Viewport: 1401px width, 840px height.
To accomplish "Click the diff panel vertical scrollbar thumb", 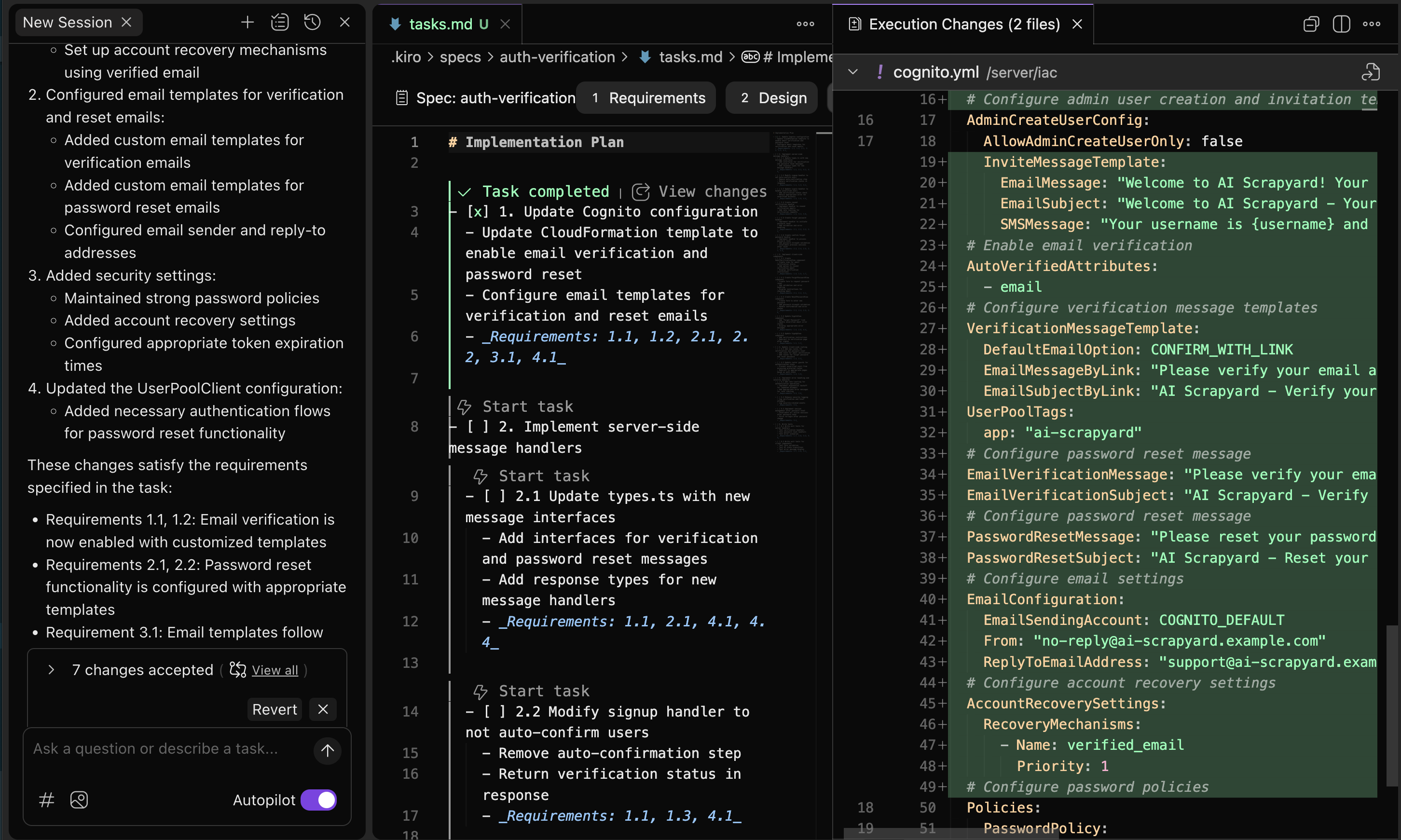I will coord(1391,705).
